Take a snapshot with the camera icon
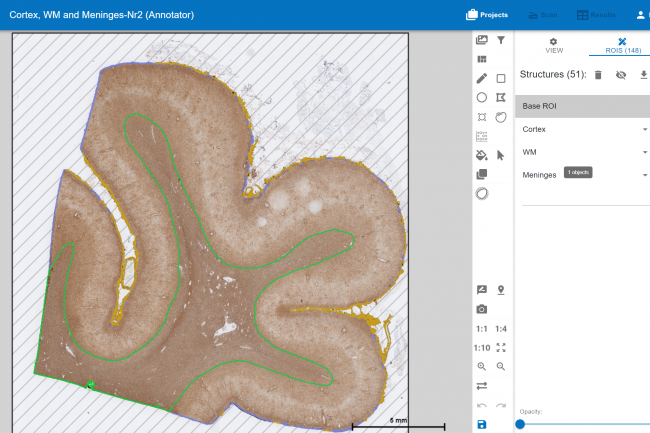This screenshot has height=433, width=650. coord(482,309)
